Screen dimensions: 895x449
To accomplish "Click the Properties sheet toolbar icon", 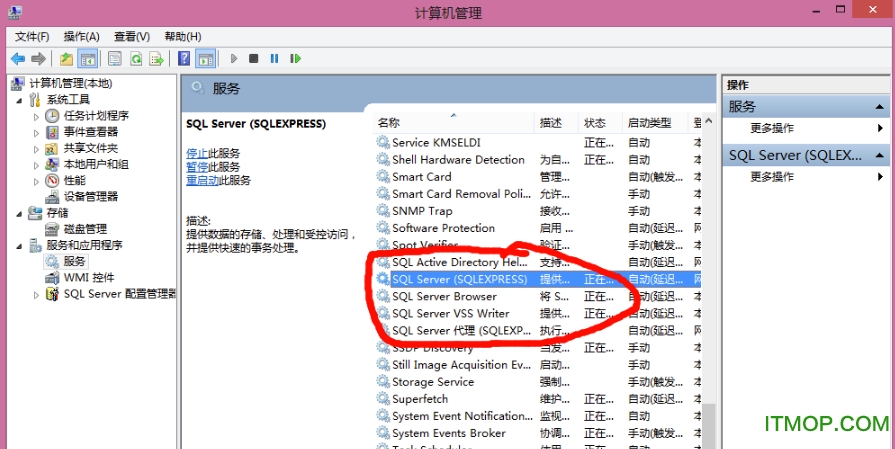I will [115, 58].
